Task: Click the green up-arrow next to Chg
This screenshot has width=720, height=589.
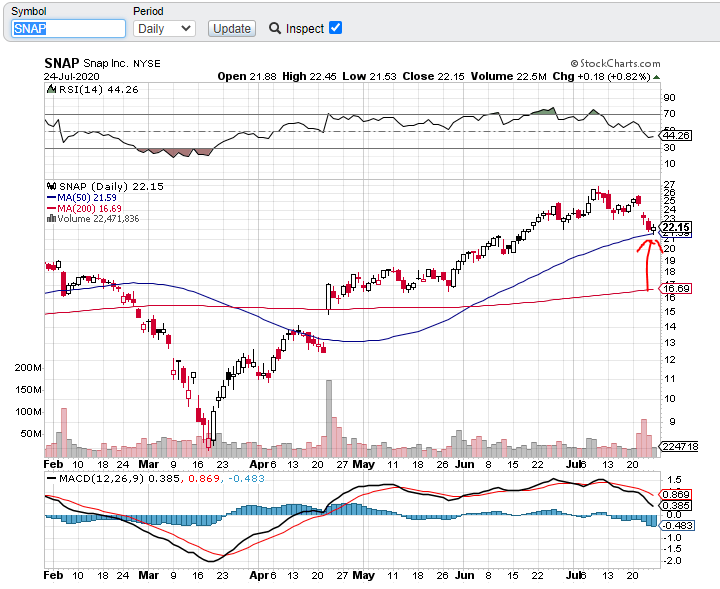Action: tap(657, 77)
